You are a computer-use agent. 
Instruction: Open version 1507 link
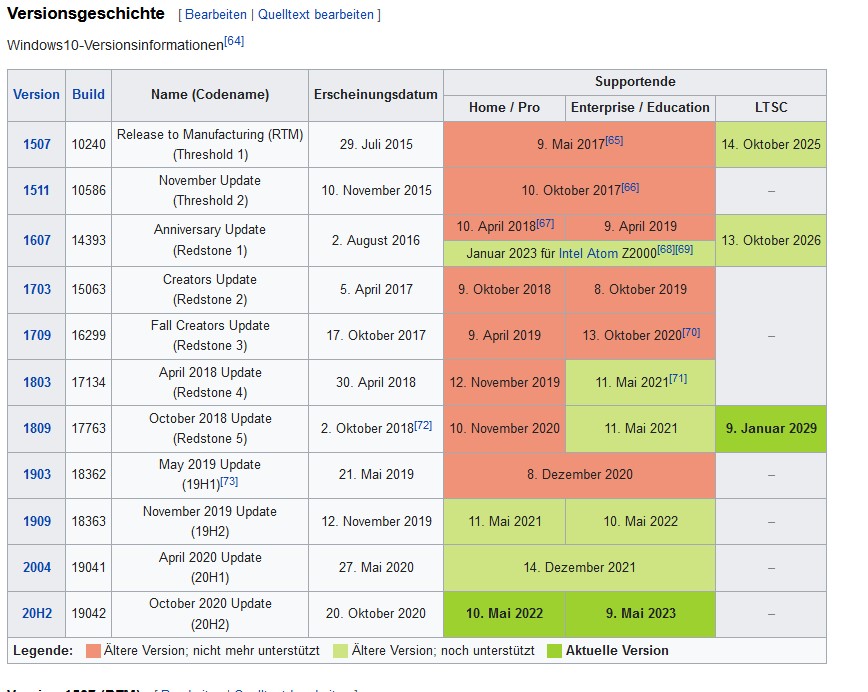point(37,144)
